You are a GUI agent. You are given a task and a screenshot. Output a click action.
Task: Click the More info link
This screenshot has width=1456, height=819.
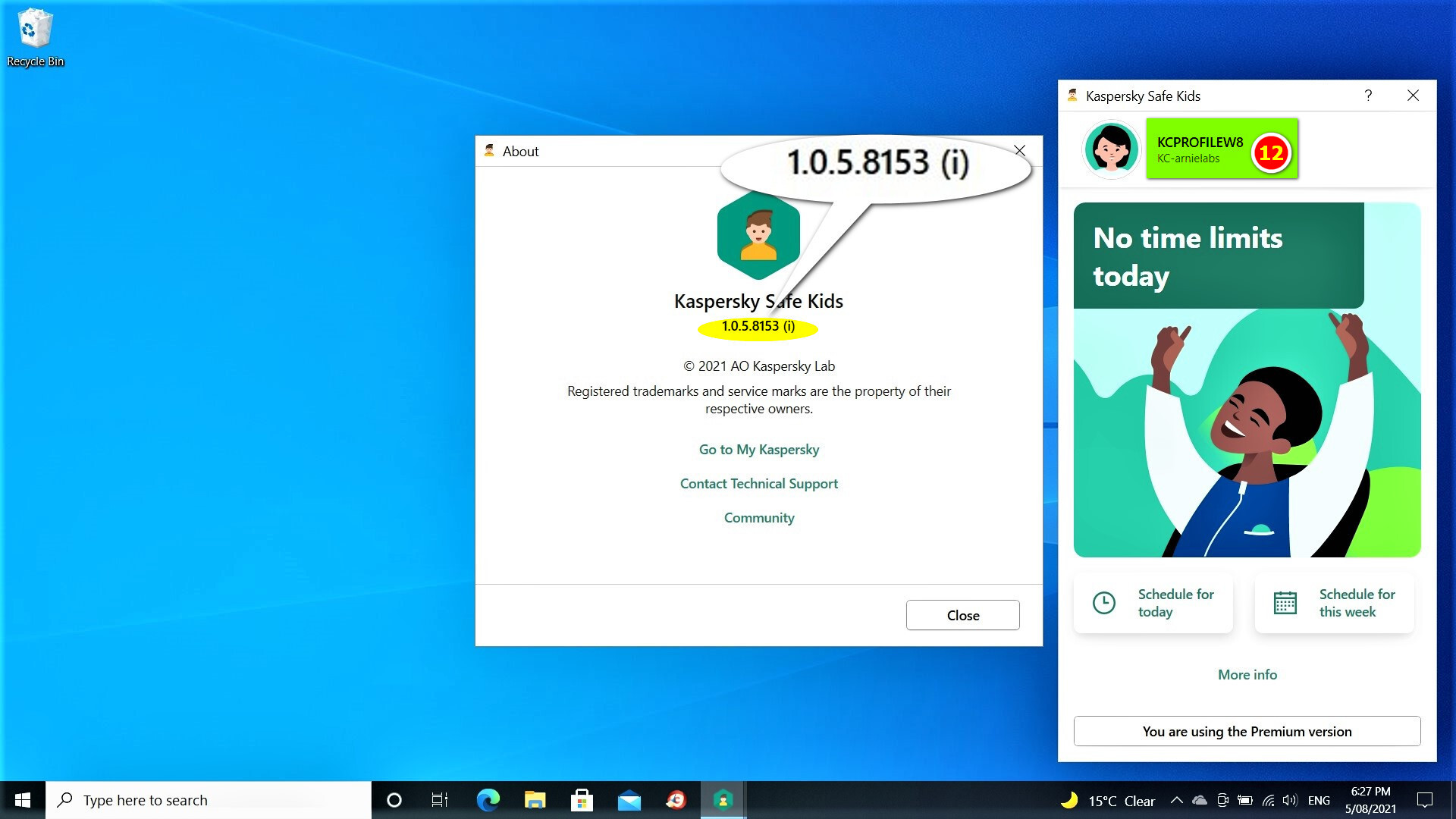pos(1247,675)
